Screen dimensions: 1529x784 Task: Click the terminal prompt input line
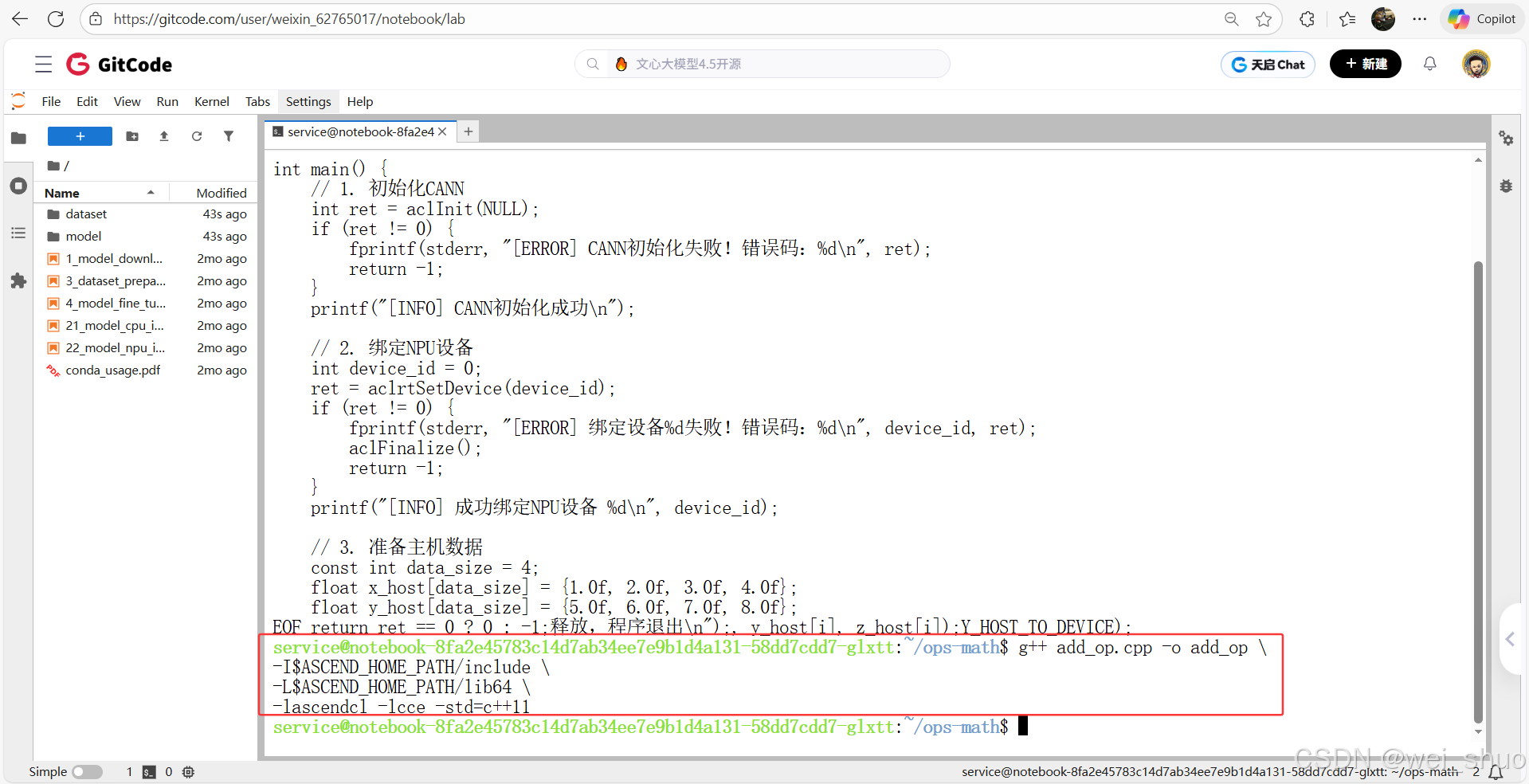tap(650, 727)
